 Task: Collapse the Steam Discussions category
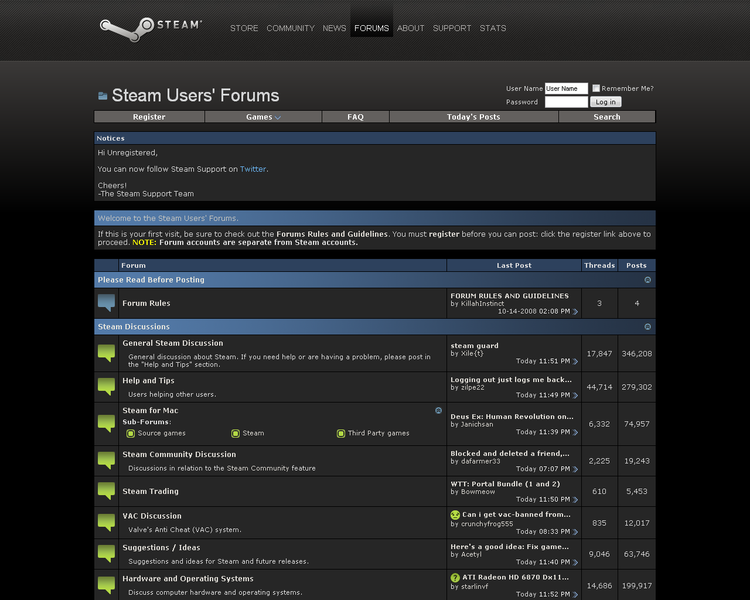pos(648,327)
